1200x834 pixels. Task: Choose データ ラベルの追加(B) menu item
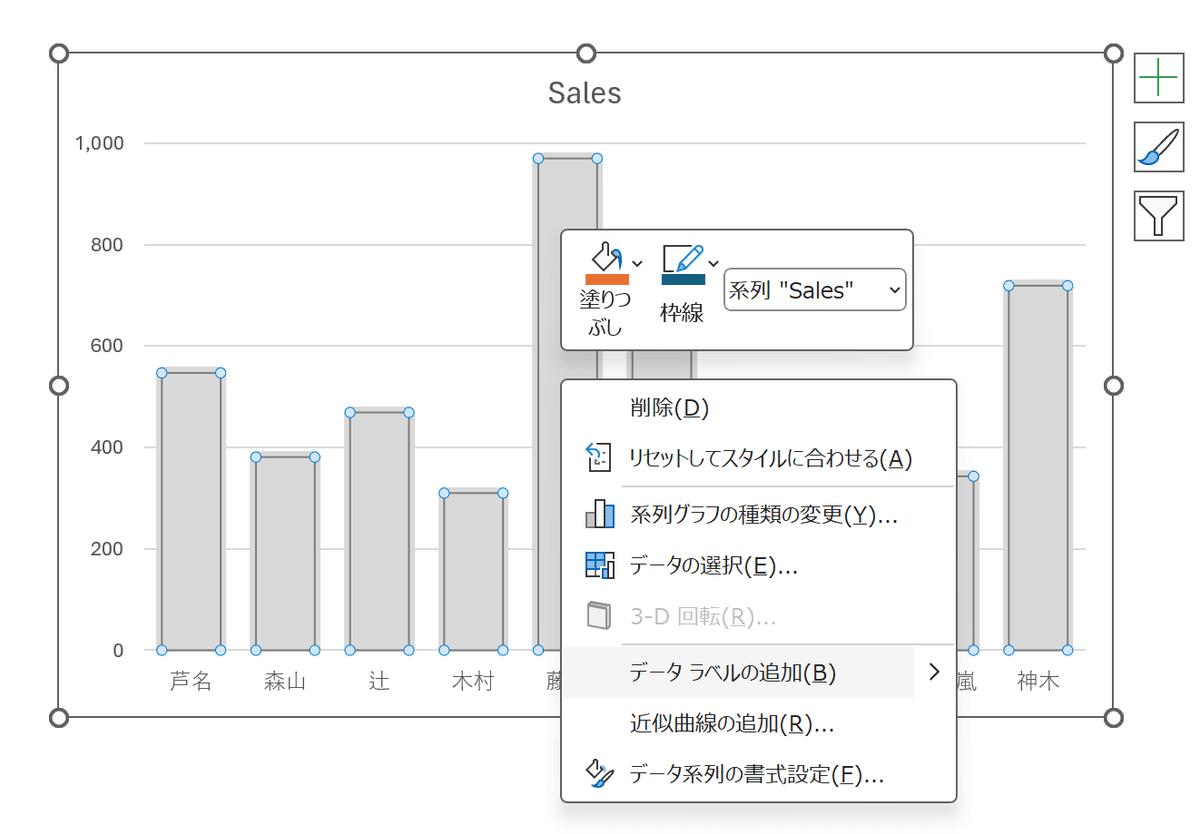pos(739,673)
